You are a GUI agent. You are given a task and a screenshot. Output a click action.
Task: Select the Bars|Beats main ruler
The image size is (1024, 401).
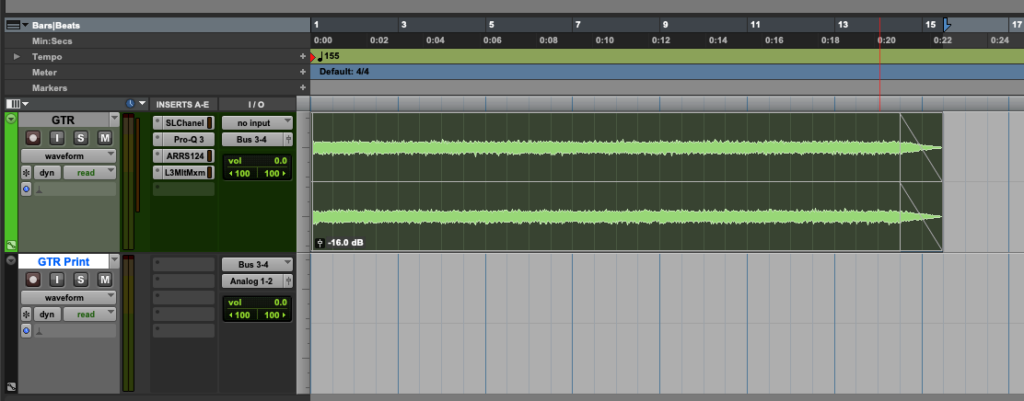(x=56, y=25)
